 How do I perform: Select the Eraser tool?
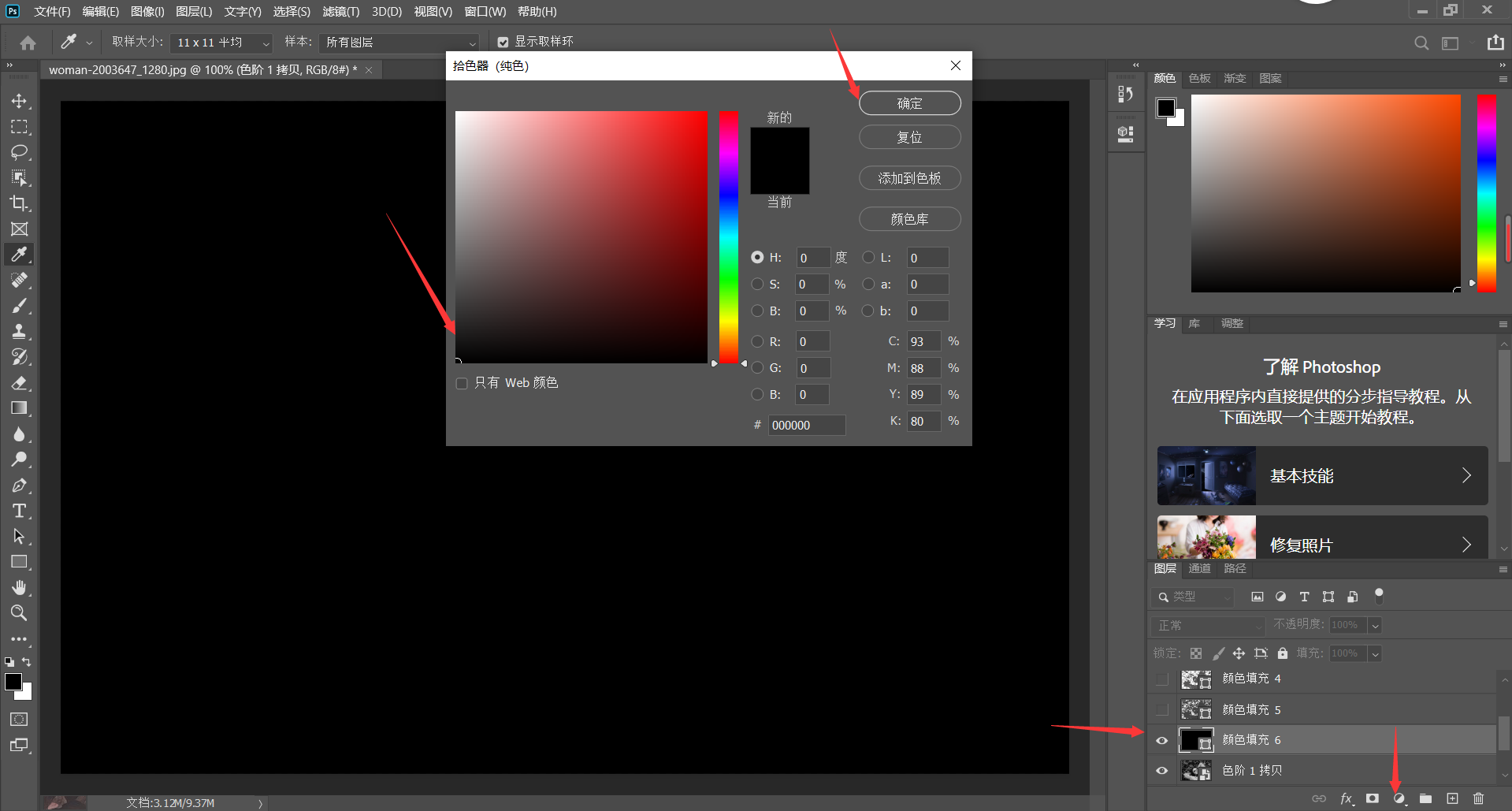19,383
